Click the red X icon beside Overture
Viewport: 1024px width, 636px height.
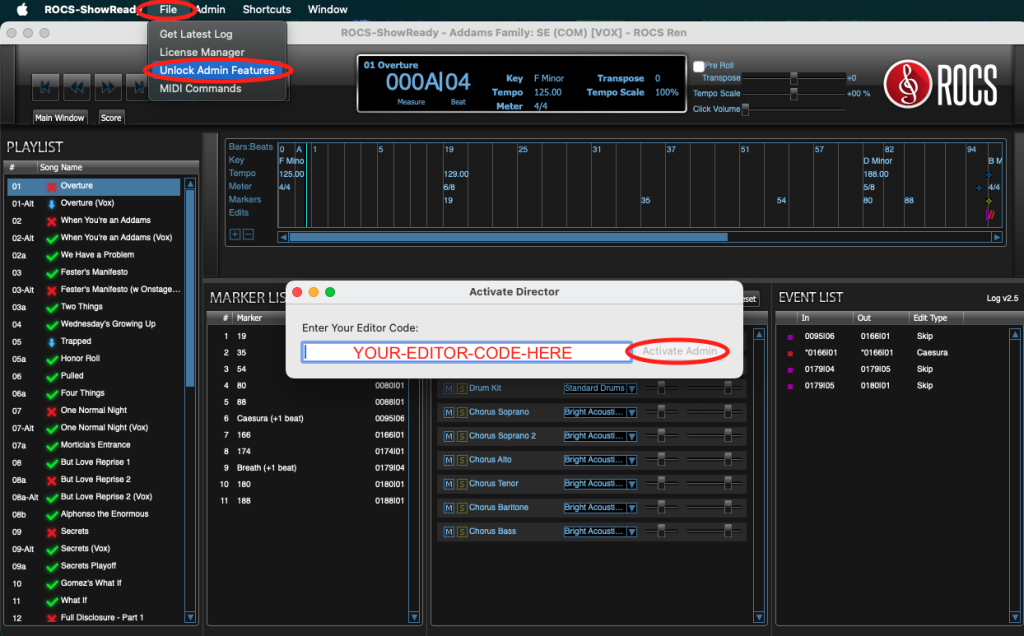click(x=52, y=187)
